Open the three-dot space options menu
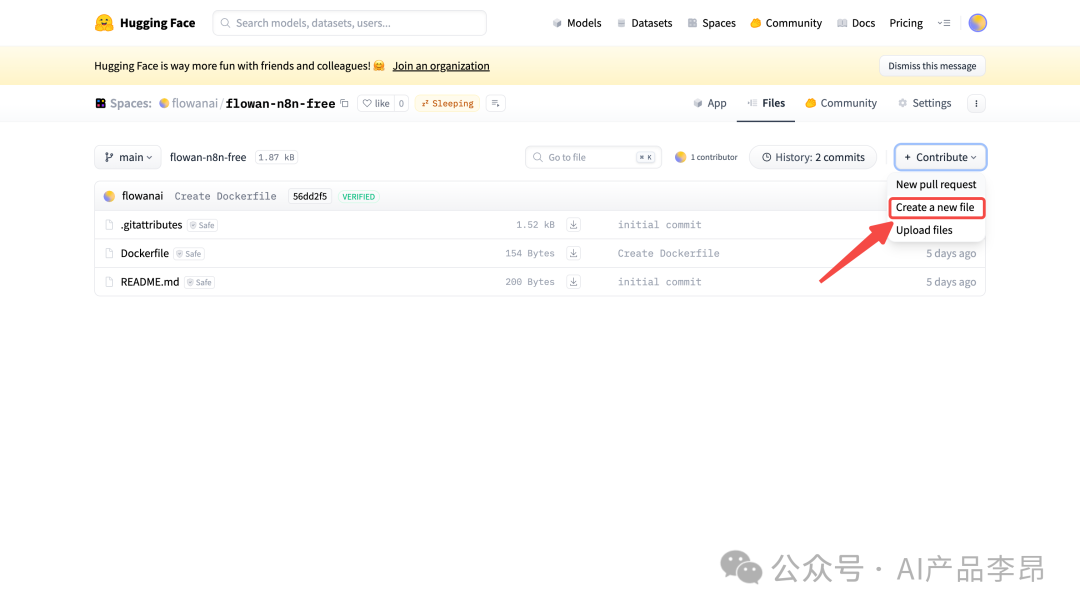Image resolution: width=1080 pixels, height=612 pixels. pyautogui.click(x=976, y=103)
